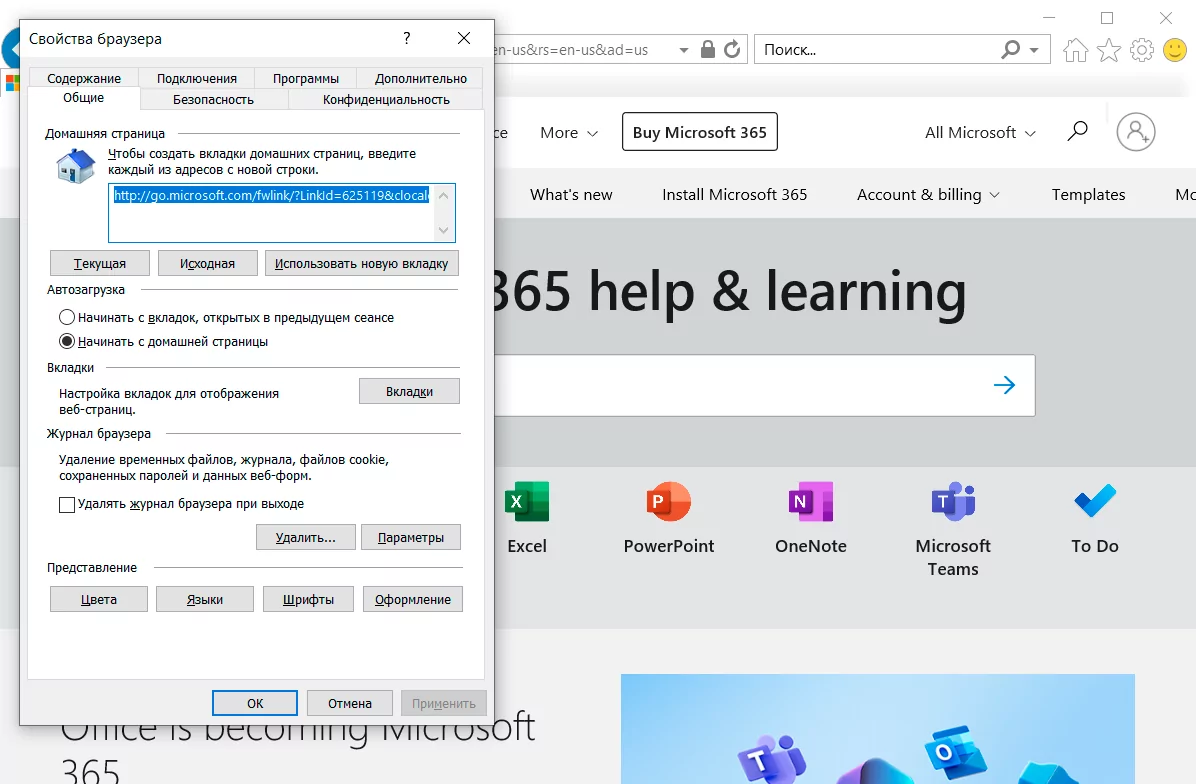Open the Excel app icon
The width and height of the screenshot is (1196, 784).
527,502
